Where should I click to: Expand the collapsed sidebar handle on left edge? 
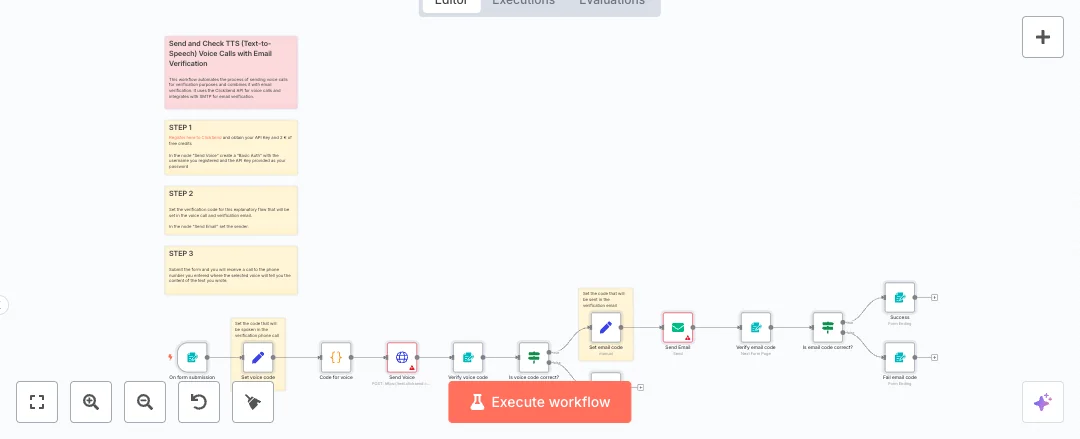[x=3, y=305]
